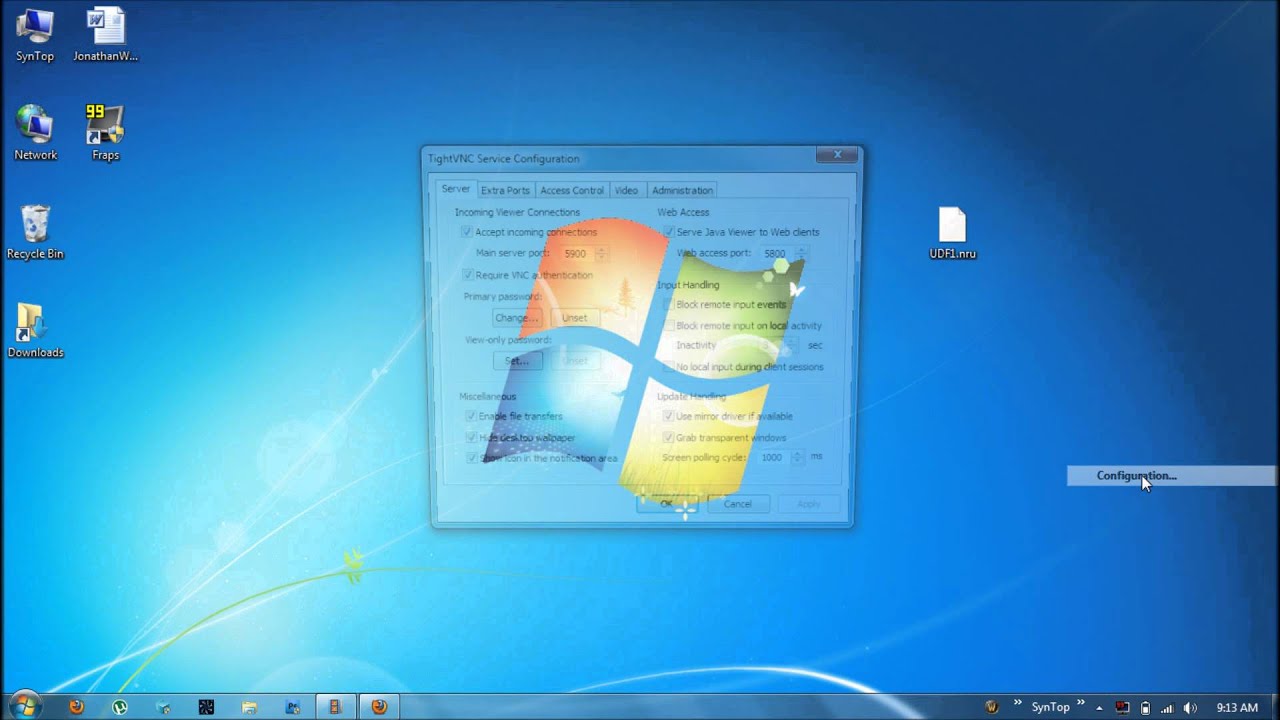Click Set... view-only password button
Screen dimensions: 1280x720
point(517,361)
